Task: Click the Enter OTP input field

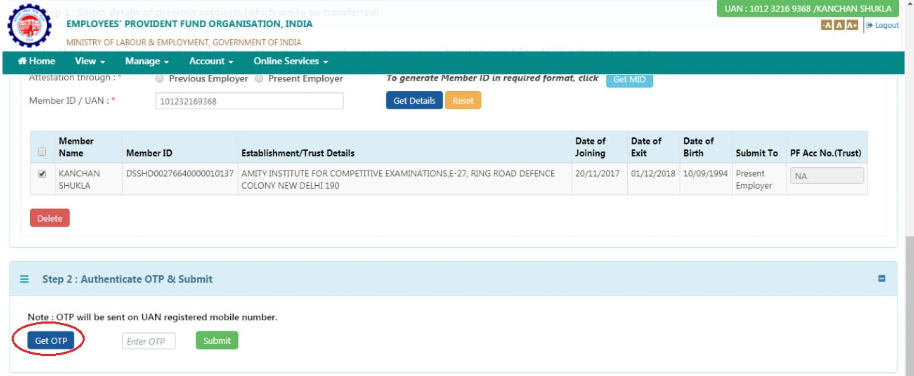Action: click(x=149, y=341)
